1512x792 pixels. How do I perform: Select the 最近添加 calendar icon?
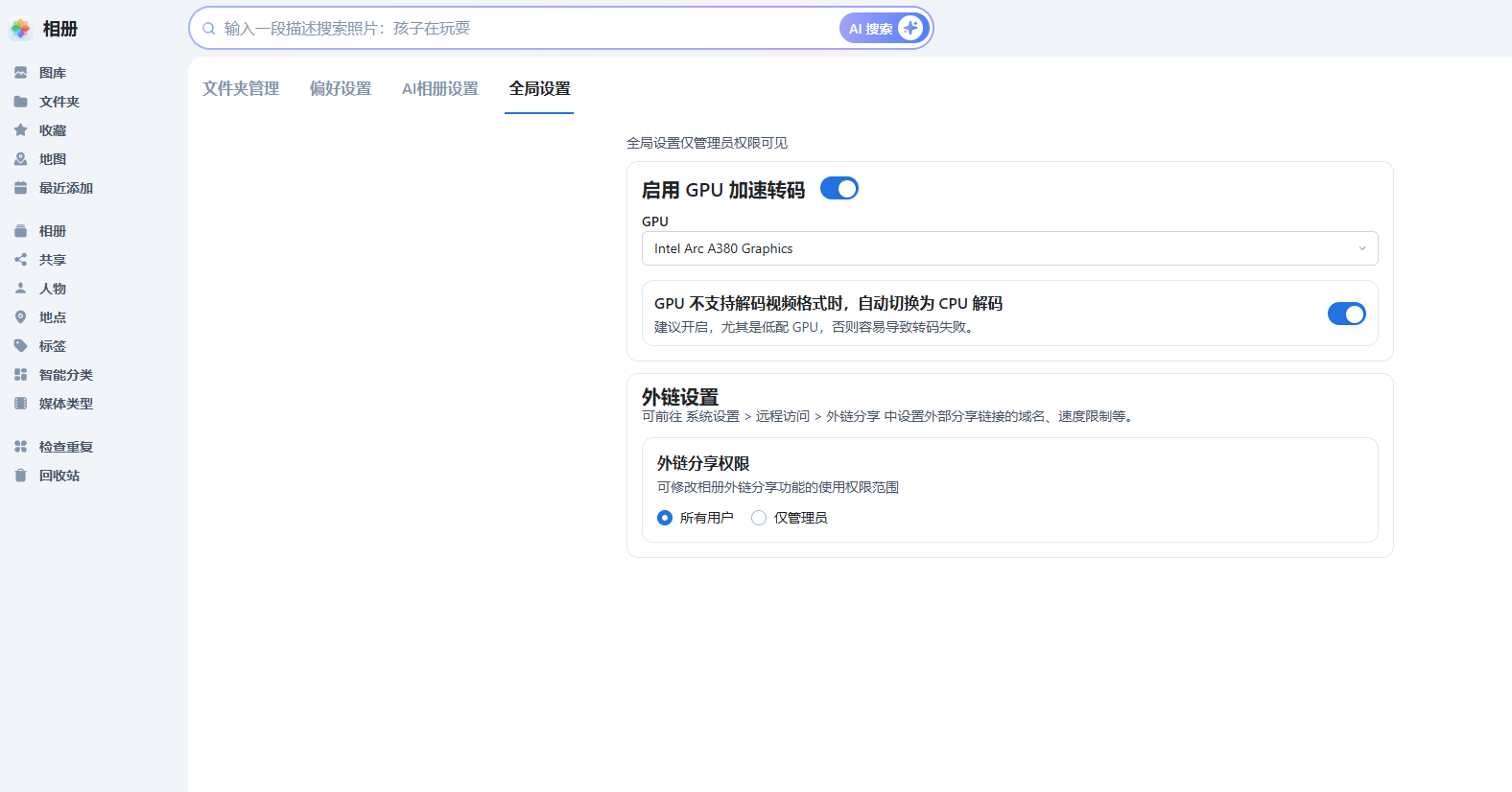20,188
